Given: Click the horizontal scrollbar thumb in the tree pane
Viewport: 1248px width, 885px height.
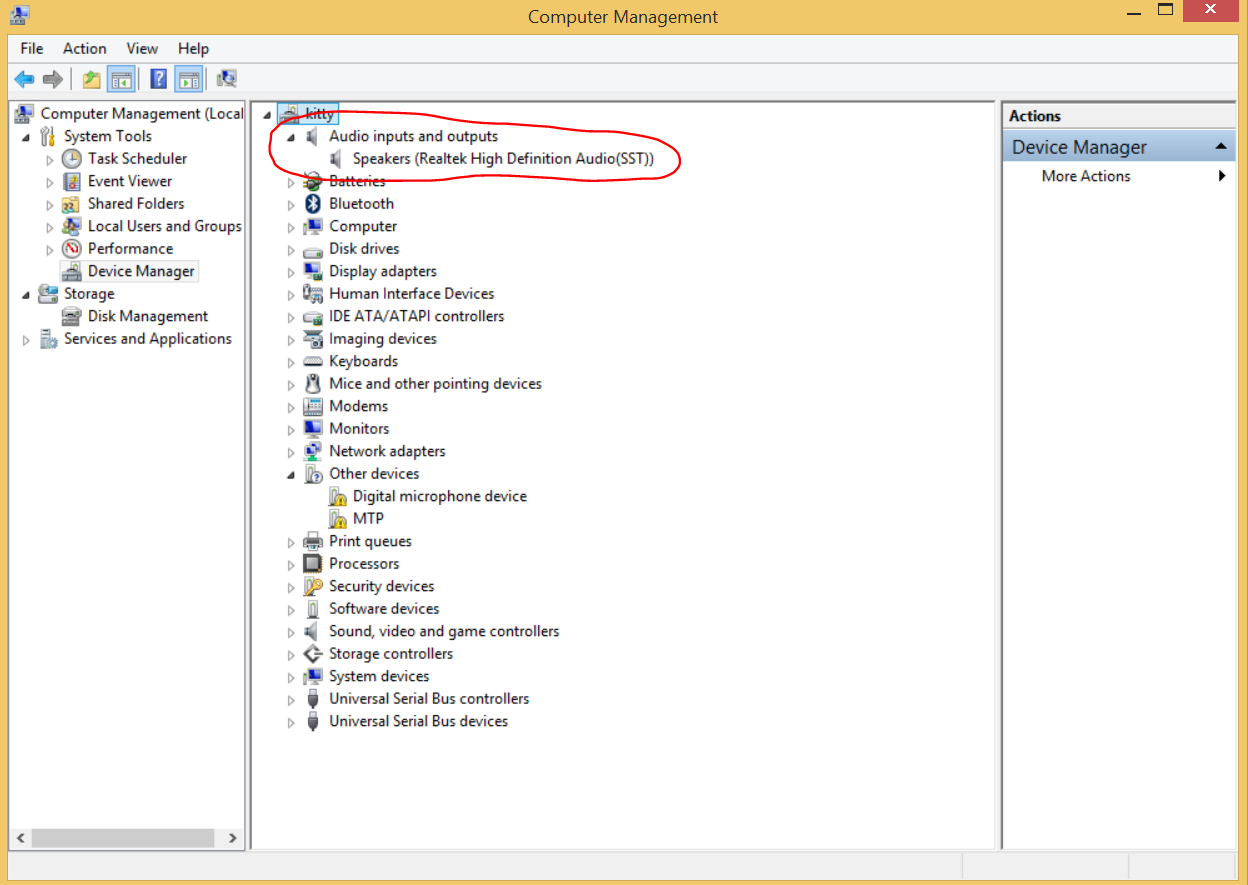Looking at the screenshot, I should click(124, 838).
